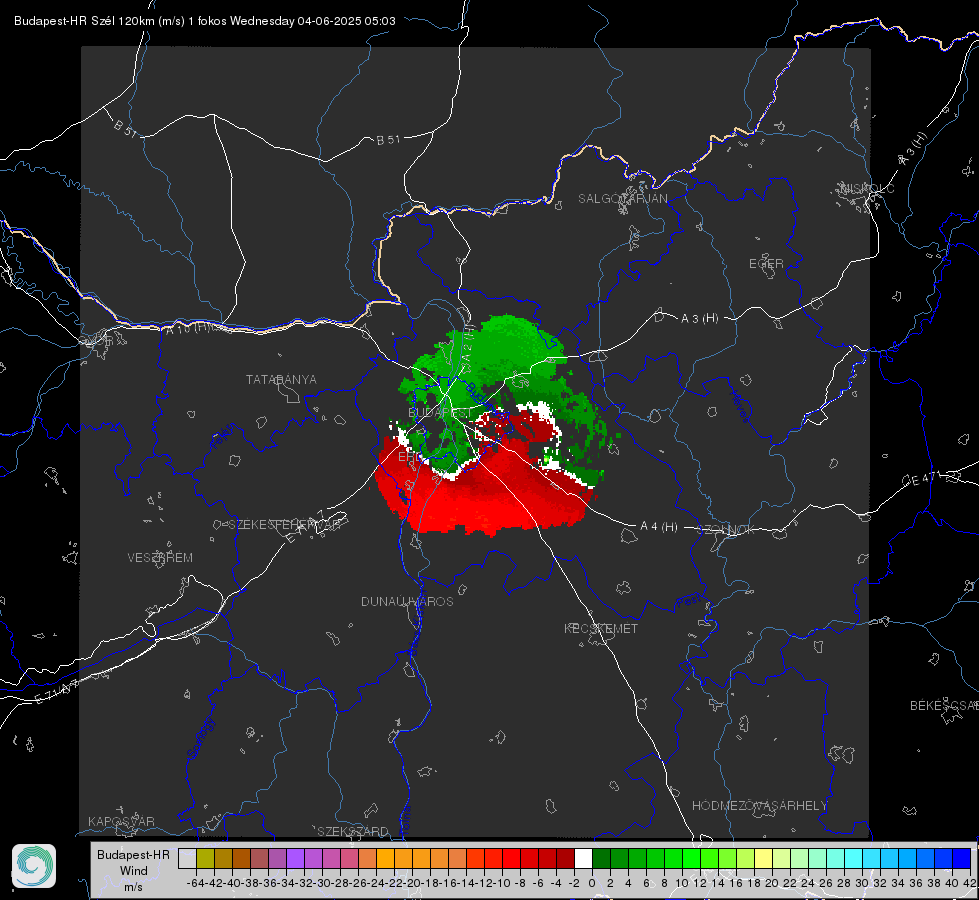Click the A 3 (H) label near Miskolc

pyautogui.click(x=913, y=149)
